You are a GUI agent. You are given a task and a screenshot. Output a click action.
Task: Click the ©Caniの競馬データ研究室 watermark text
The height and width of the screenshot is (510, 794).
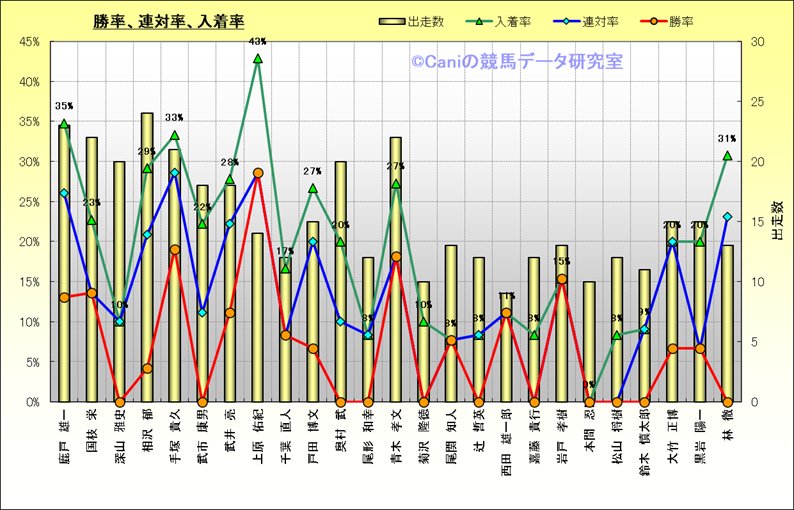coord(516,62)
